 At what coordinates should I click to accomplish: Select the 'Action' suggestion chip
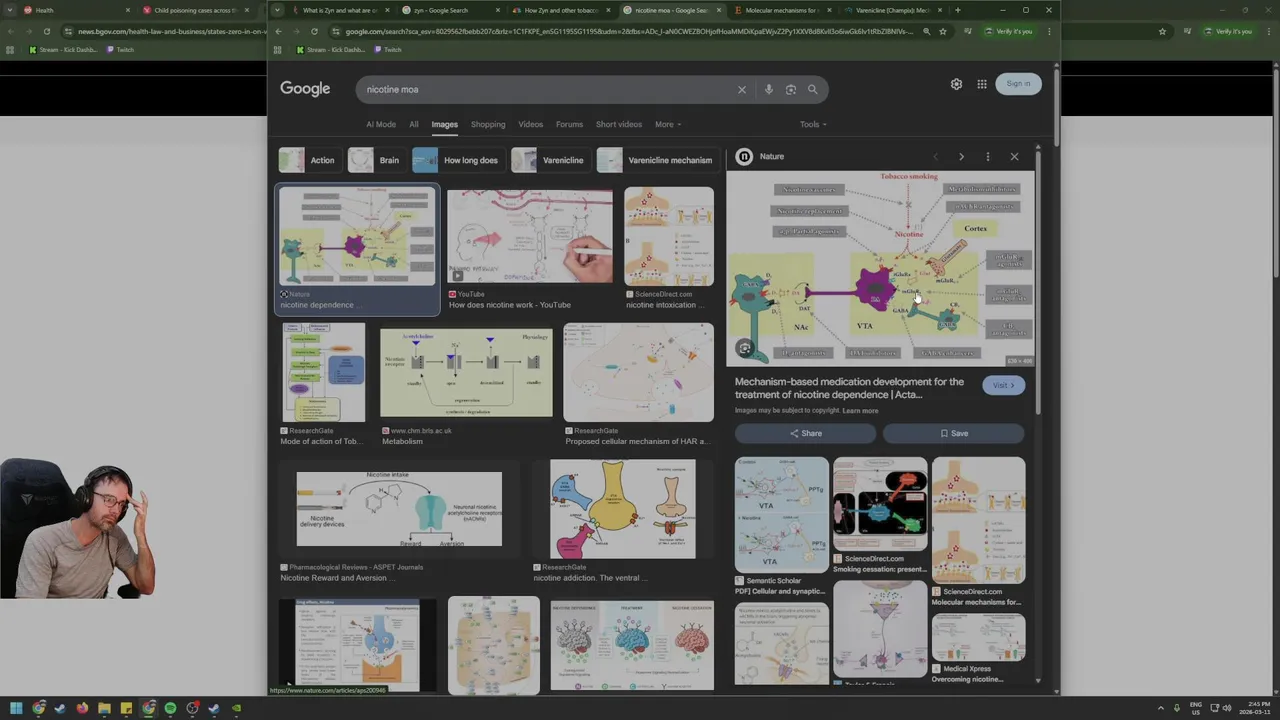tap(308, 160)
